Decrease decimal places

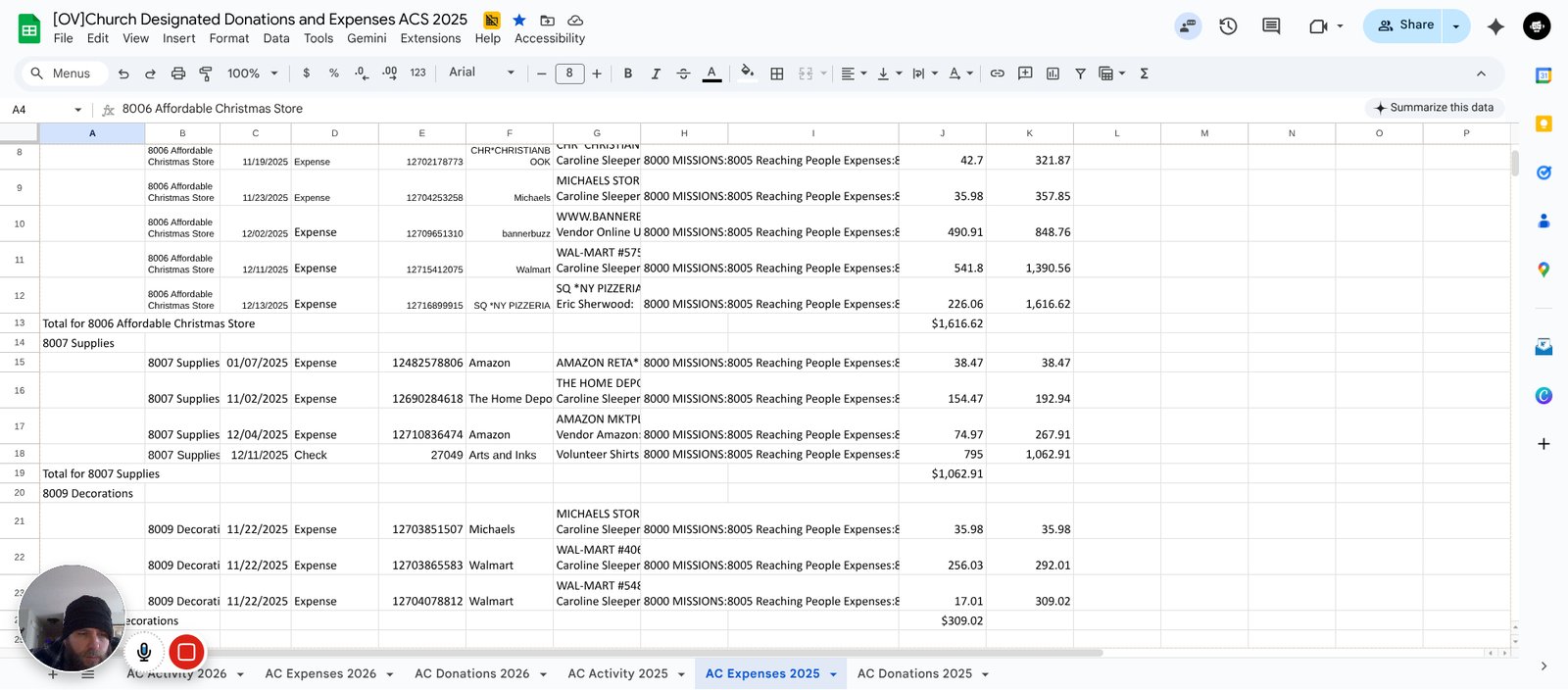click(362, 74)
